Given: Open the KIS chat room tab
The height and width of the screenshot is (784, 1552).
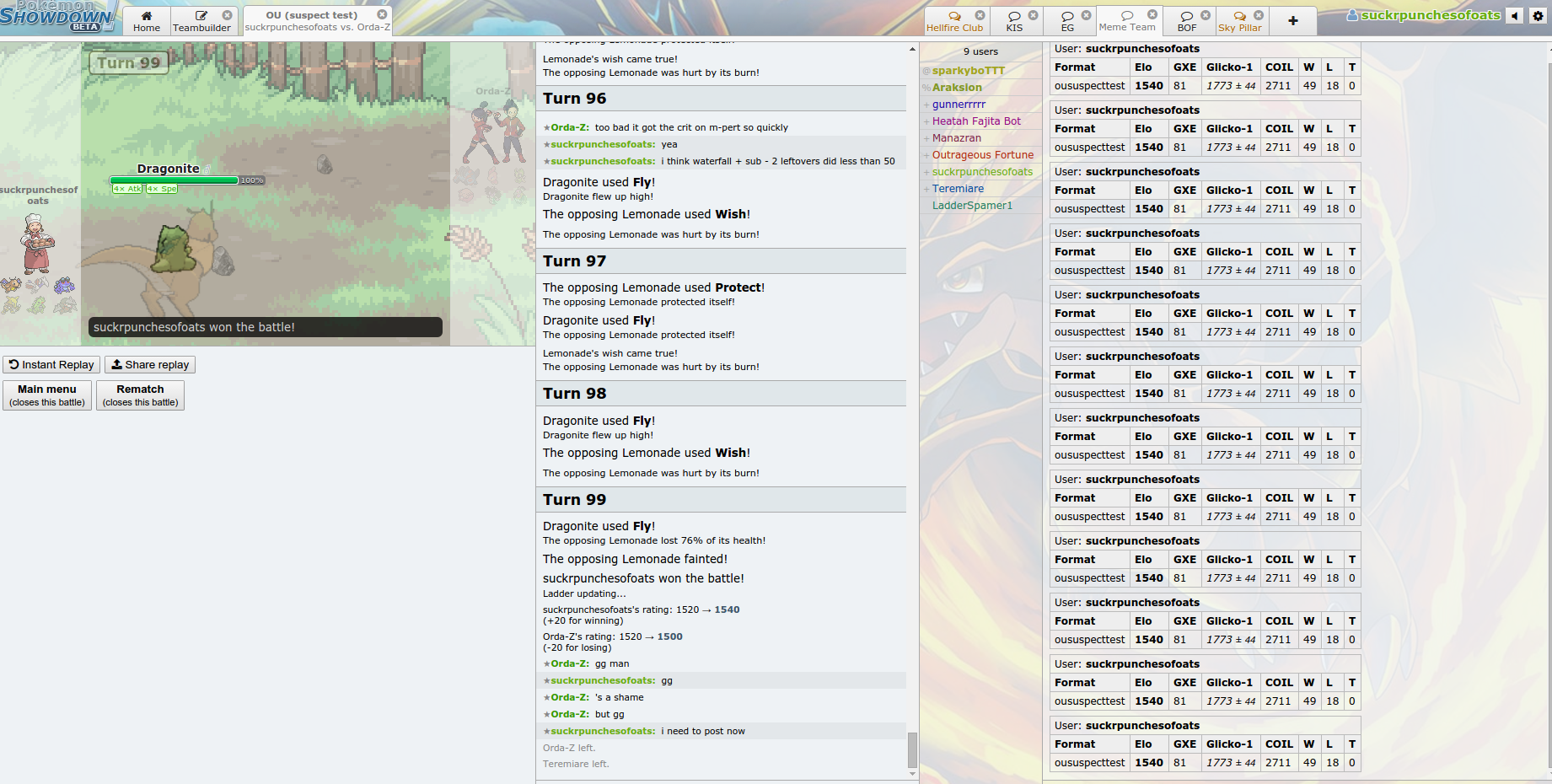Looking at the screenshot, I should [x=1014, y=21].
